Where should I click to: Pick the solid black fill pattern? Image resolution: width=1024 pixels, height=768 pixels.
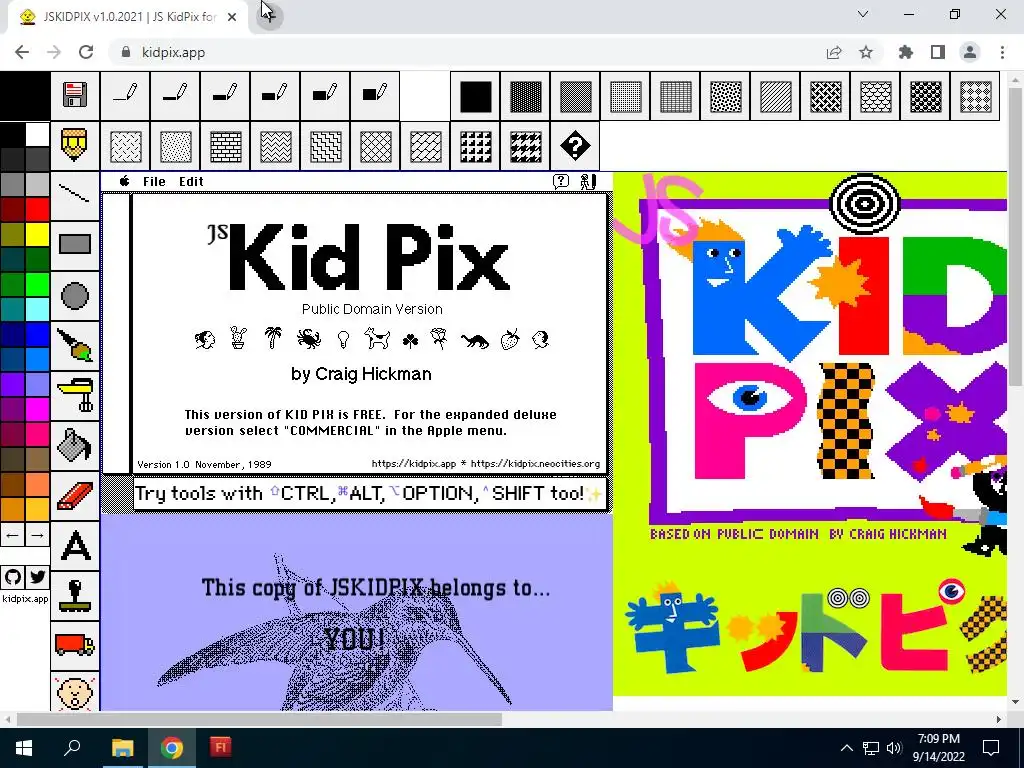[x=475, y=97]
